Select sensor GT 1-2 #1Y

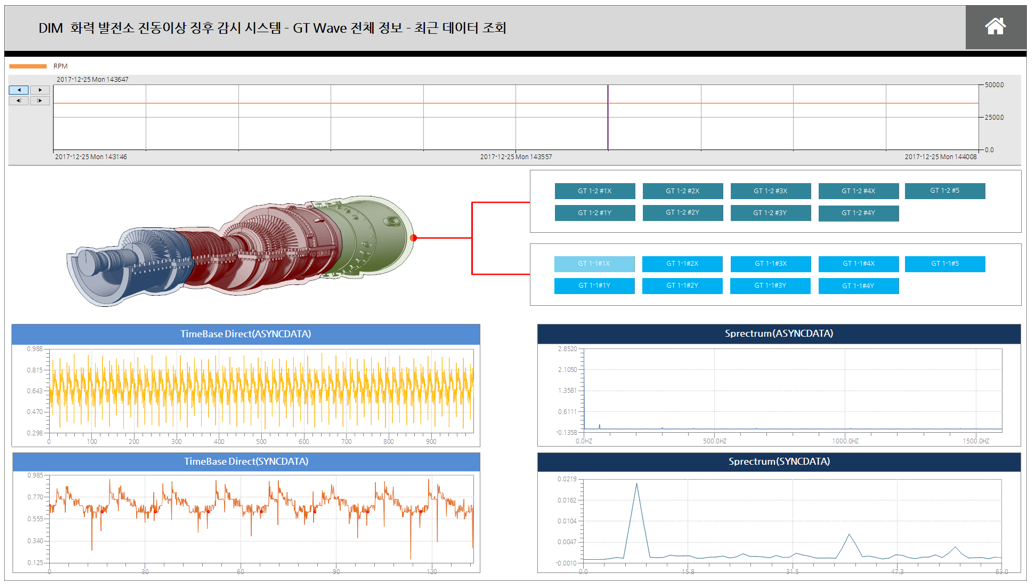(x=594, y=213)
